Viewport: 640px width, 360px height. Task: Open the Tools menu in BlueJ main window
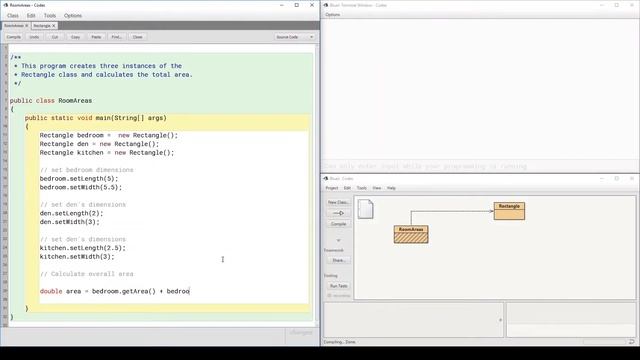(x=362, y=188)
